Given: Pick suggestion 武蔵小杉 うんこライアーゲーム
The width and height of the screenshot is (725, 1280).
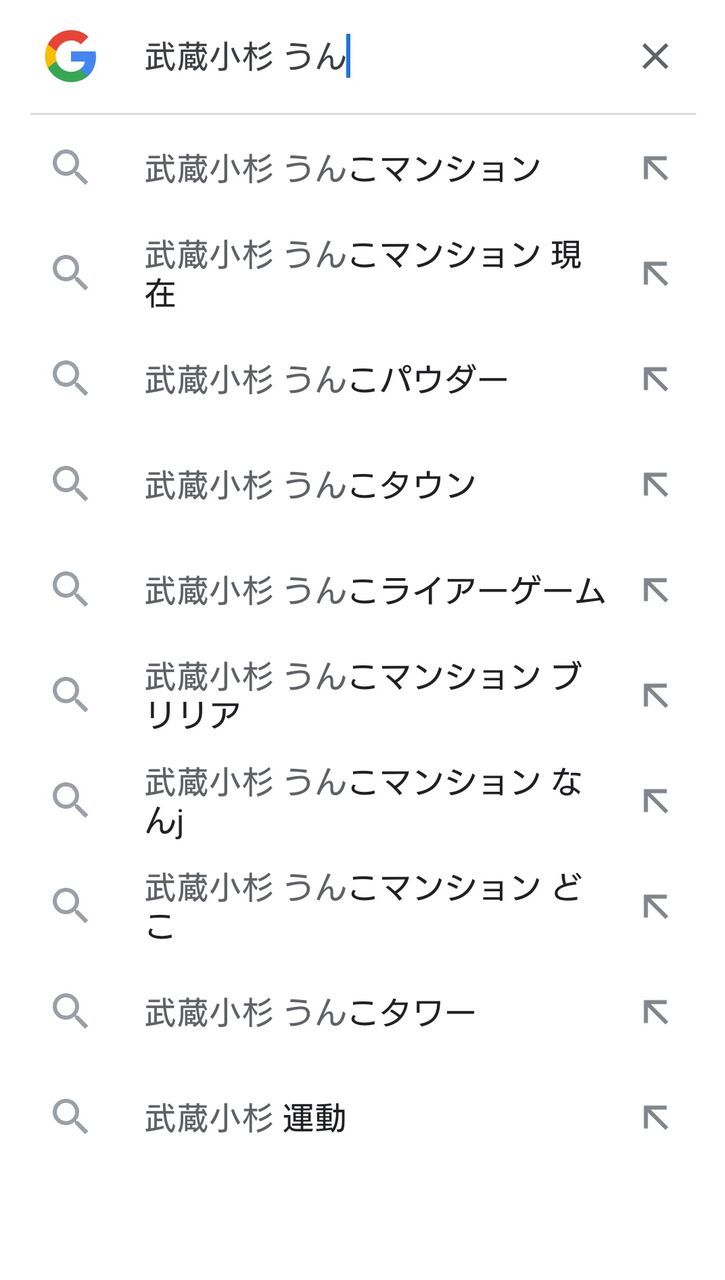Looking at the screenshot, I should [x=375, y=591].
